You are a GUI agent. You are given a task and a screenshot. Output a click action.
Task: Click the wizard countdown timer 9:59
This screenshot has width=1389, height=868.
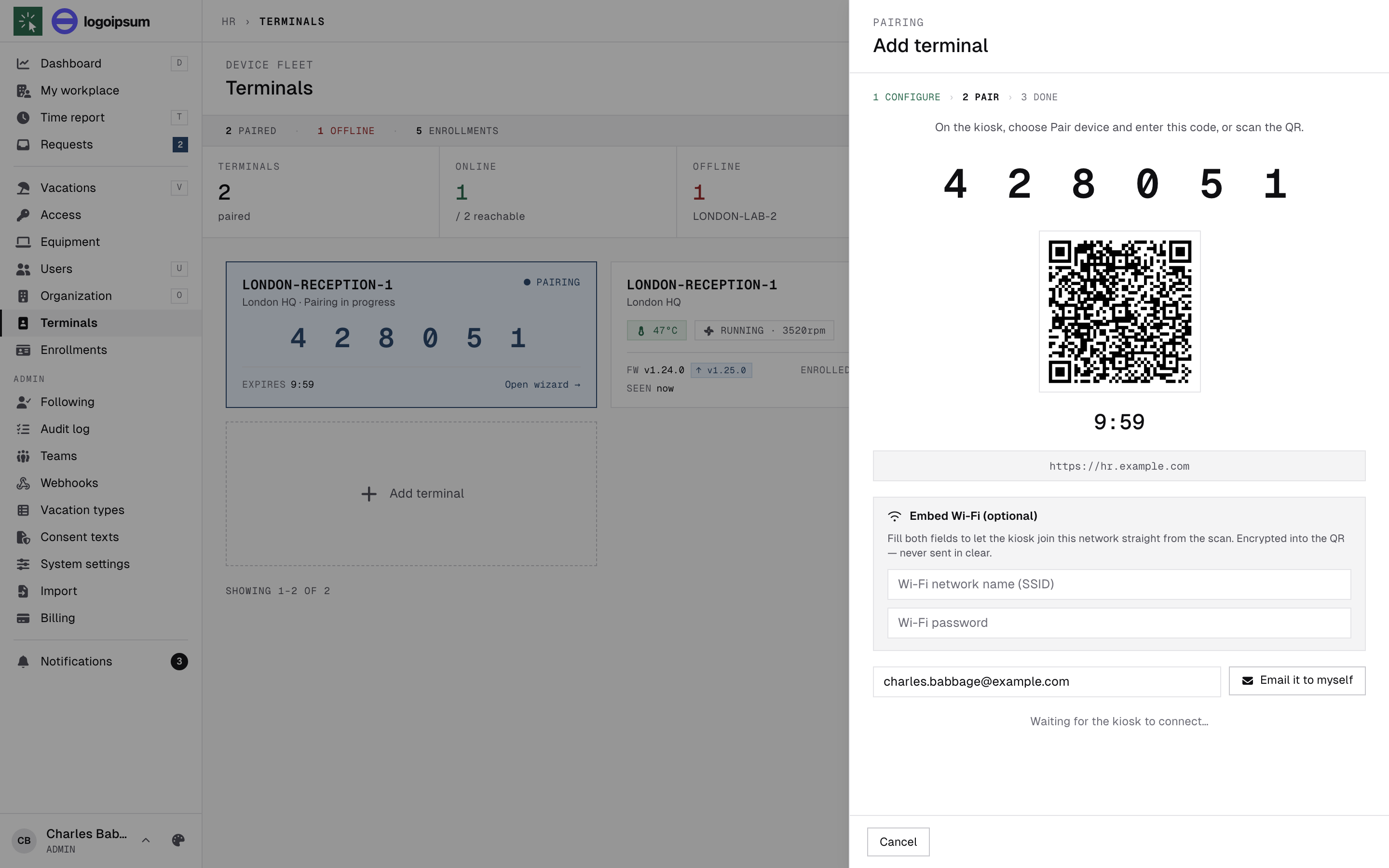click(1118, 422)
